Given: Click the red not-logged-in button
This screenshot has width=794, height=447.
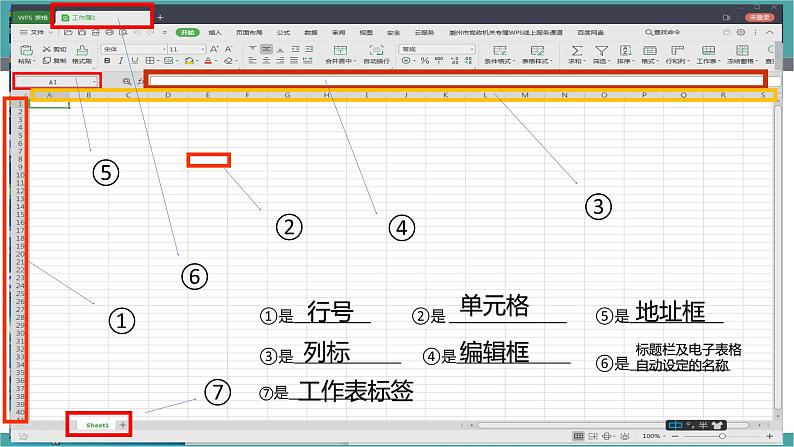Looking at the screenshot, I should coord(760,17).
